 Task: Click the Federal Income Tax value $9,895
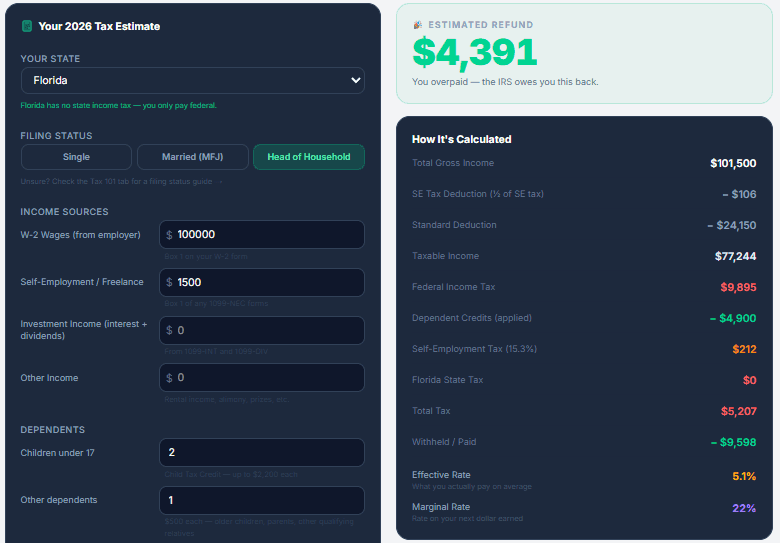(x=738, y=287)
